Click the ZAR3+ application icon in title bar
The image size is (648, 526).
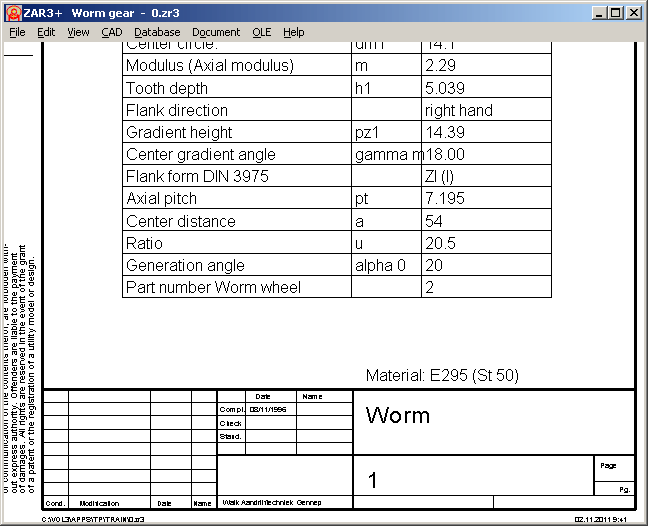click(x=12, y=13)
